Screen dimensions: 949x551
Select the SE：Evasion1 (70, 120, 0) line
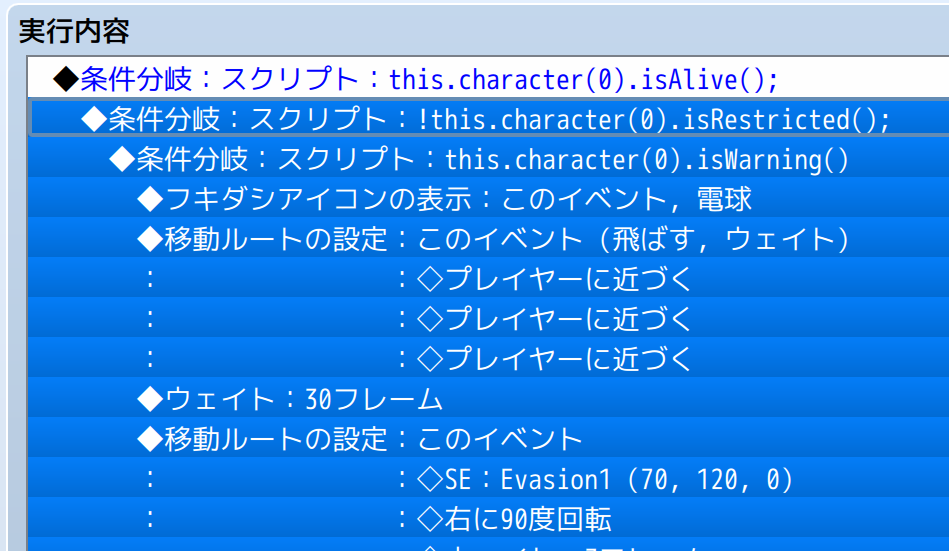tap(605, 479)
